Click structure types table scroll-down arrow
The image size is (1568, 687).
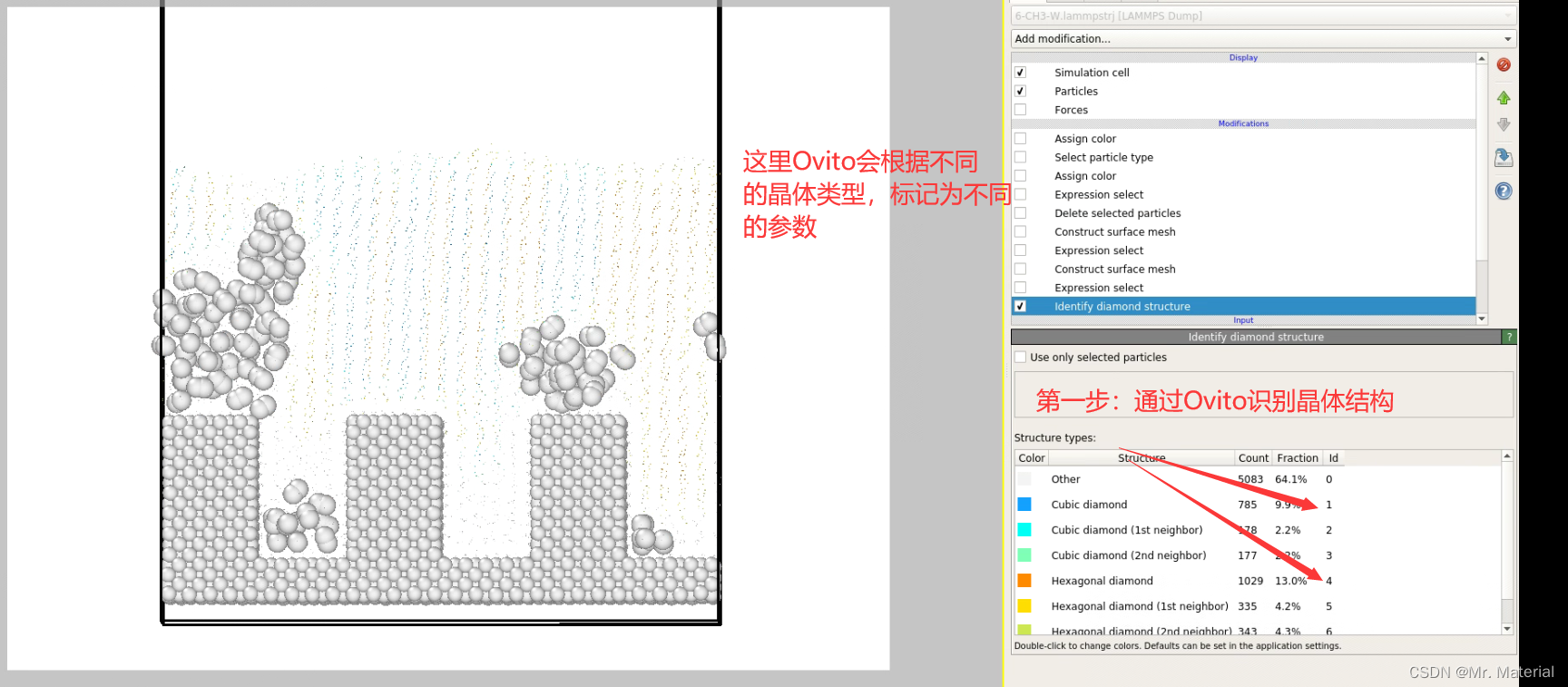[x=1507, y=629]
